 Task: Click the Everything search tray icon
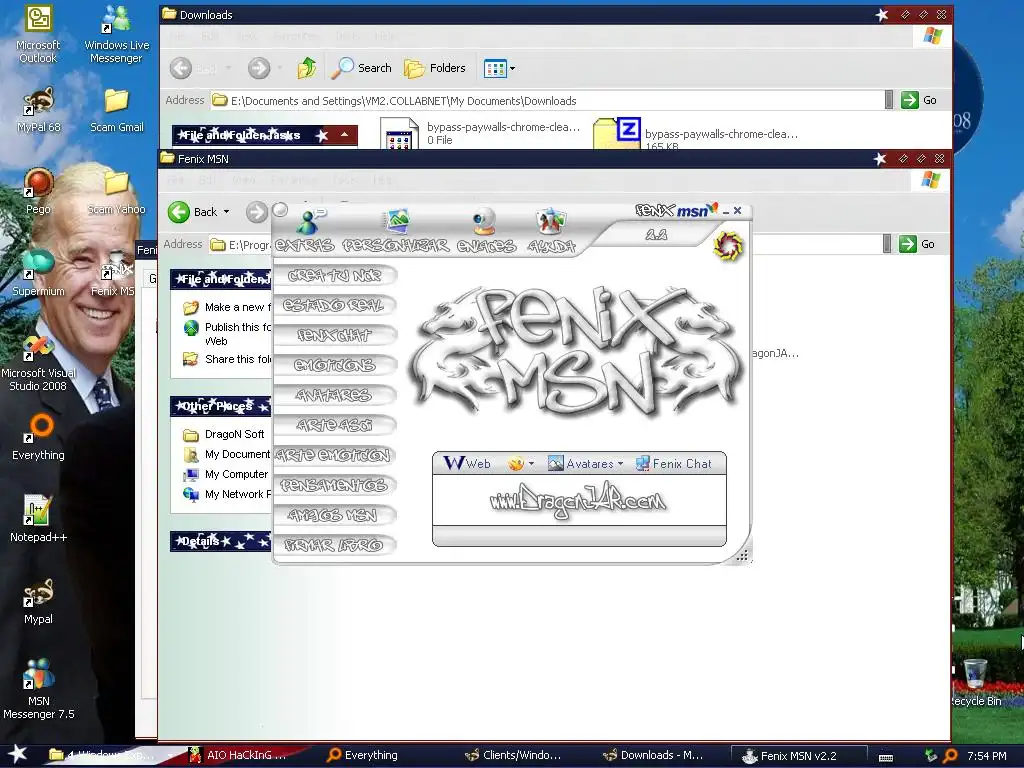pos(950,756)
